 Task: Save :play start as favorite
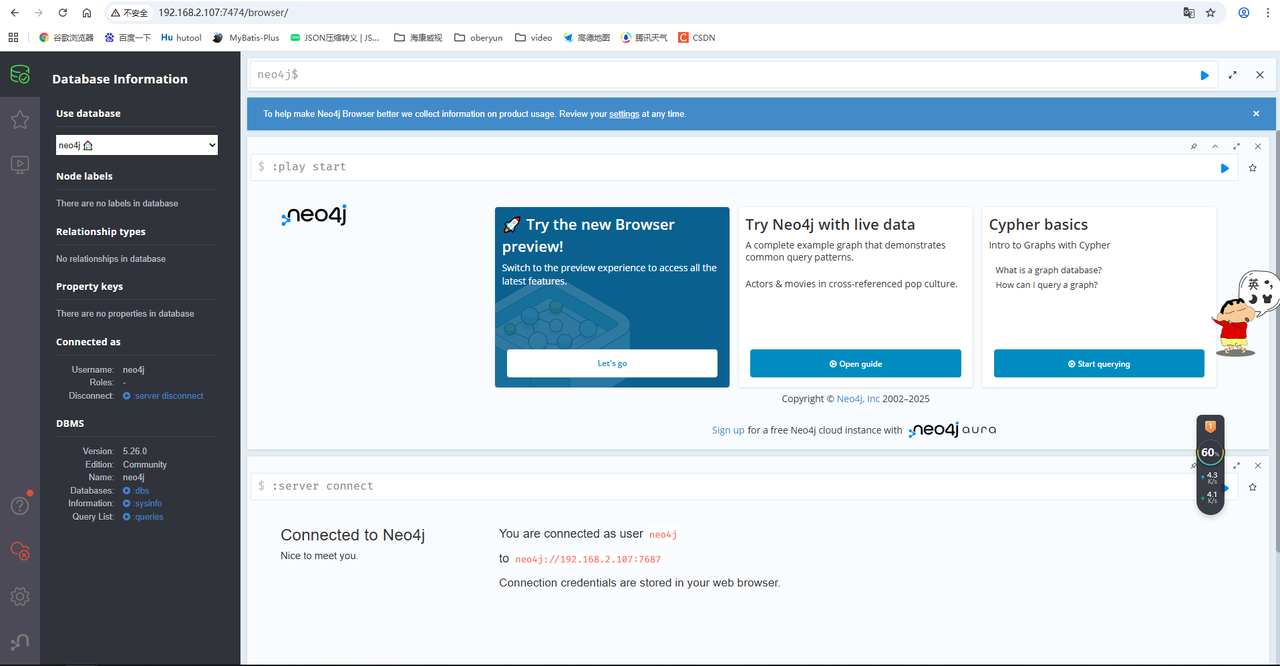coord(1252,168)
